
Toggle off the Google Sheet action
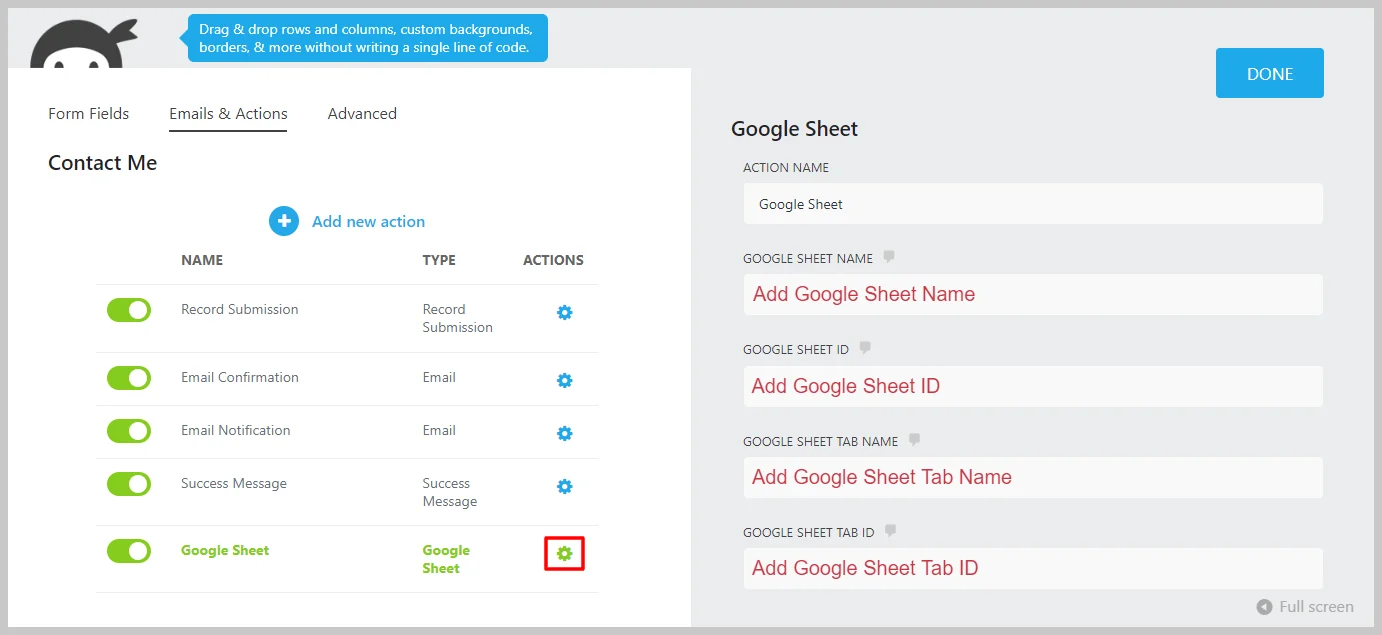pos(129,551)
